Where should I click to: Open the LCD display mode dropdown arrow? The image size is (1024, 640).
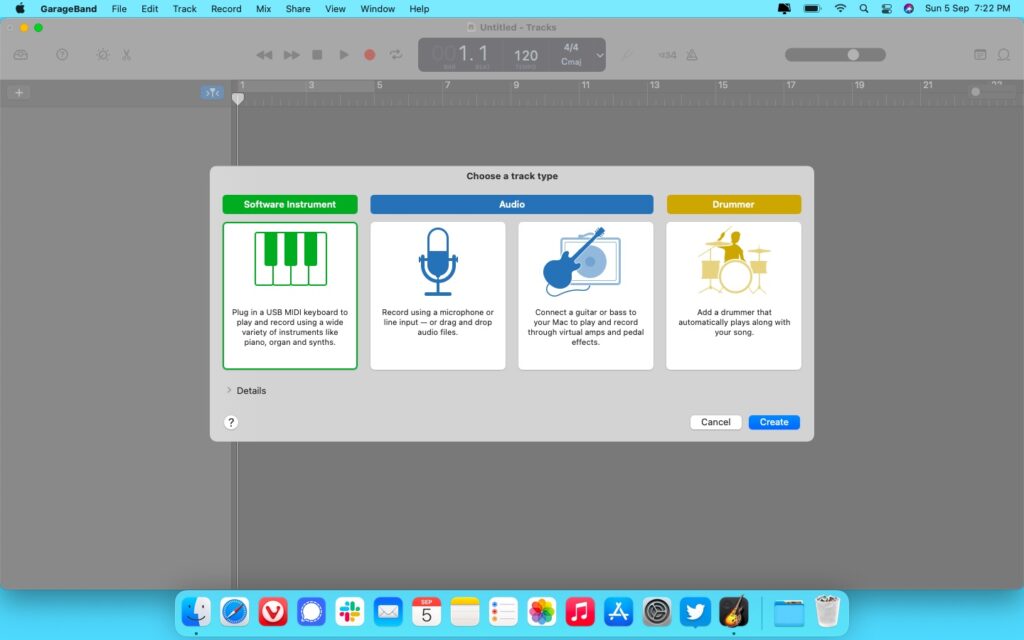coord(599,55)
